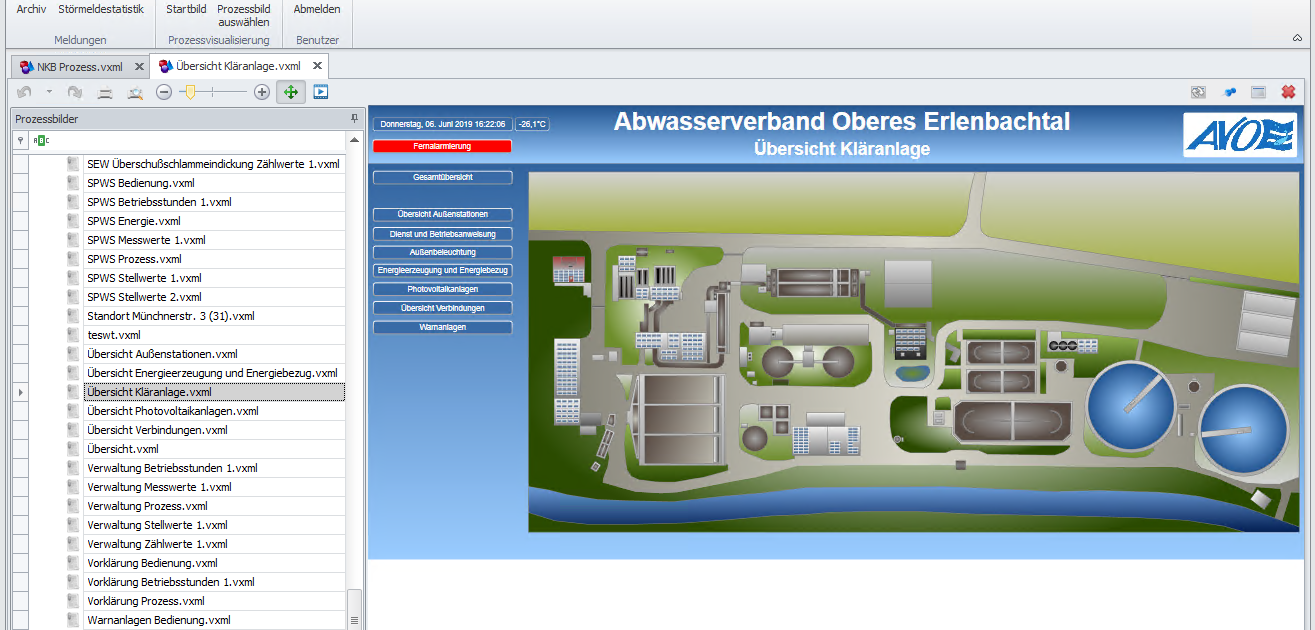Click the file icon beside Vorklärung Prozess.vxml
The height and width of the screenshot is (630, 1315).
pyautogui.click(x=72, y=601)
